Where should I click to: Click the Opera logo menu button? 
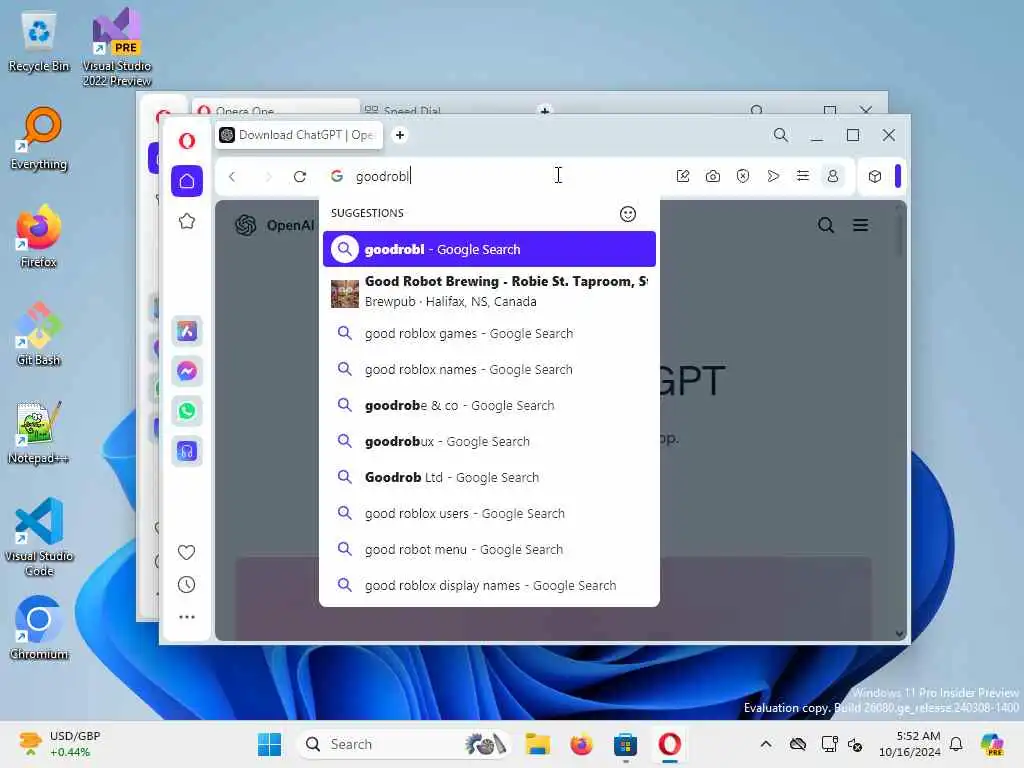coord(187,140)
